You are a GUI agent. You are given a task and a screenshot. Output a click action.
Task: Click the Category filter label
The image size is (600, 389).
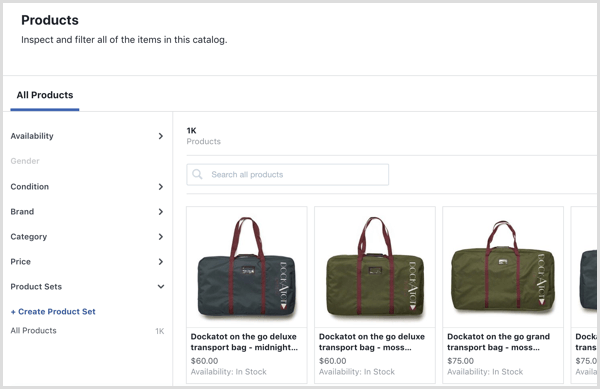pyautogui.click(x=29, y=237)
